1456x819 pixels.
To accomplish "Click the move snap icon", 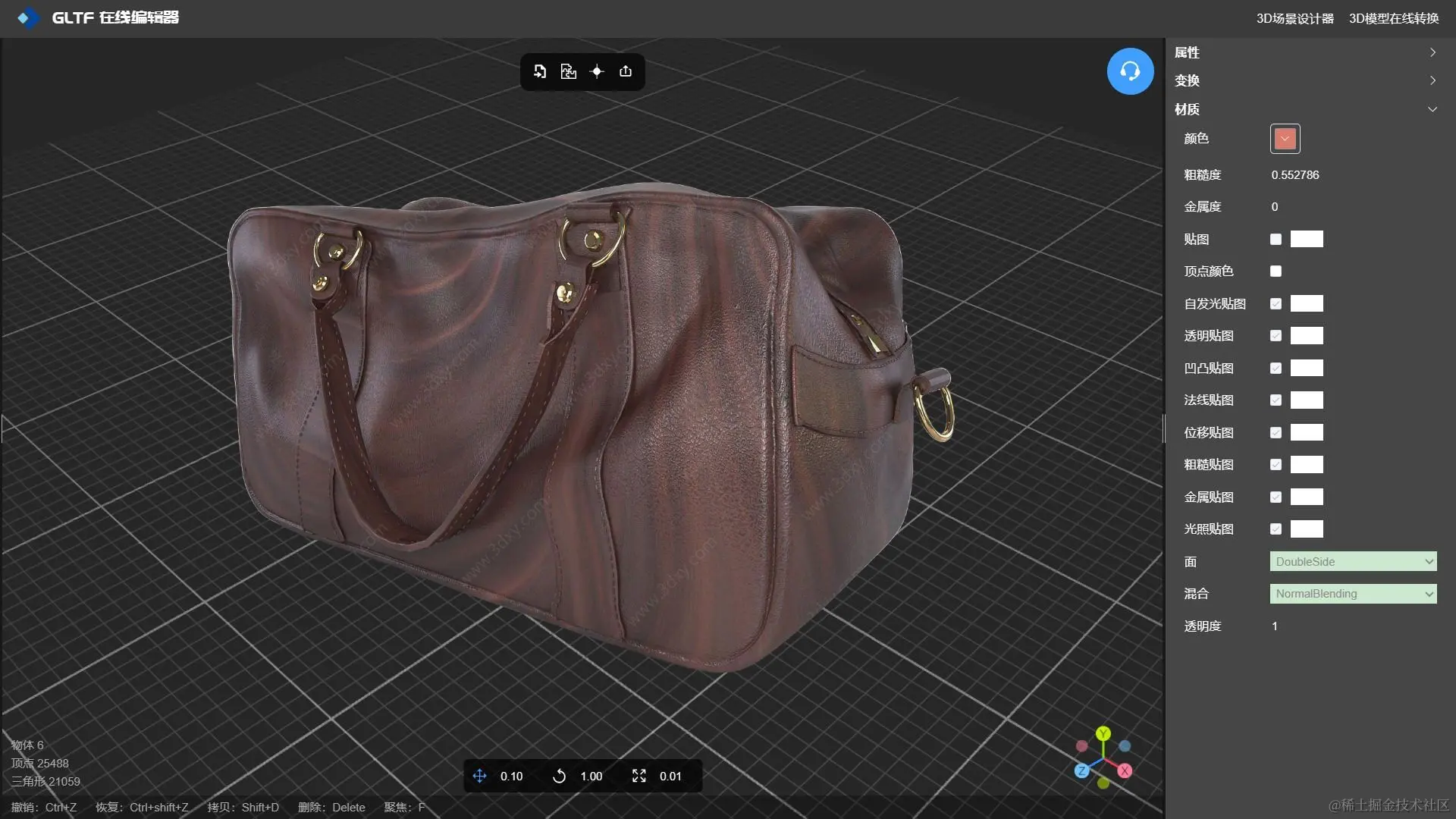I will 479,776.
